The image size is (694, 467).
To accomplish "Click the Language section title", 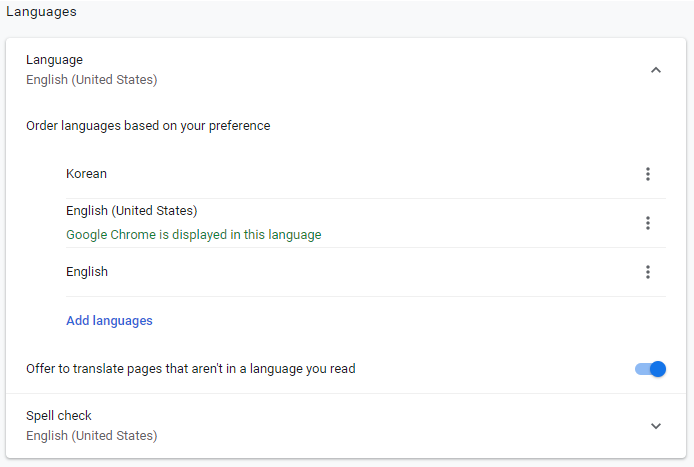I will click(54, 60).
